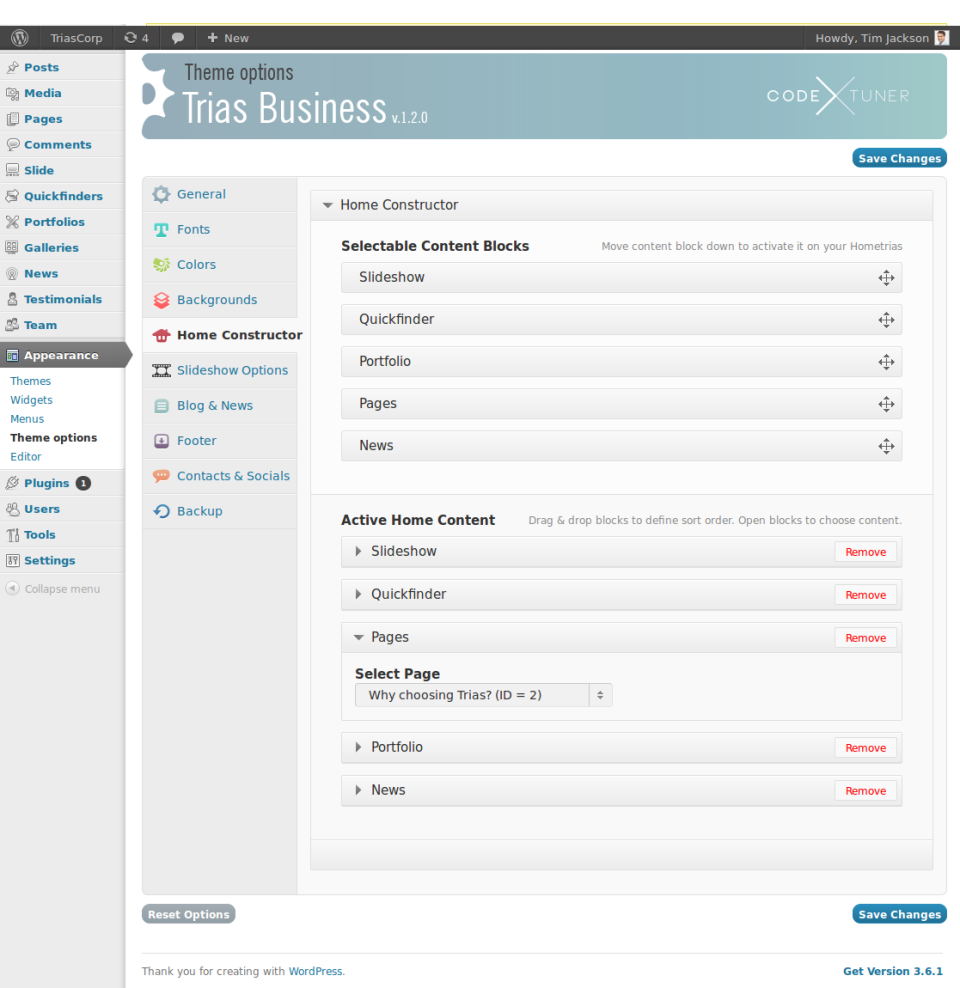Open the Select Page dropdown

pos(483,695)
